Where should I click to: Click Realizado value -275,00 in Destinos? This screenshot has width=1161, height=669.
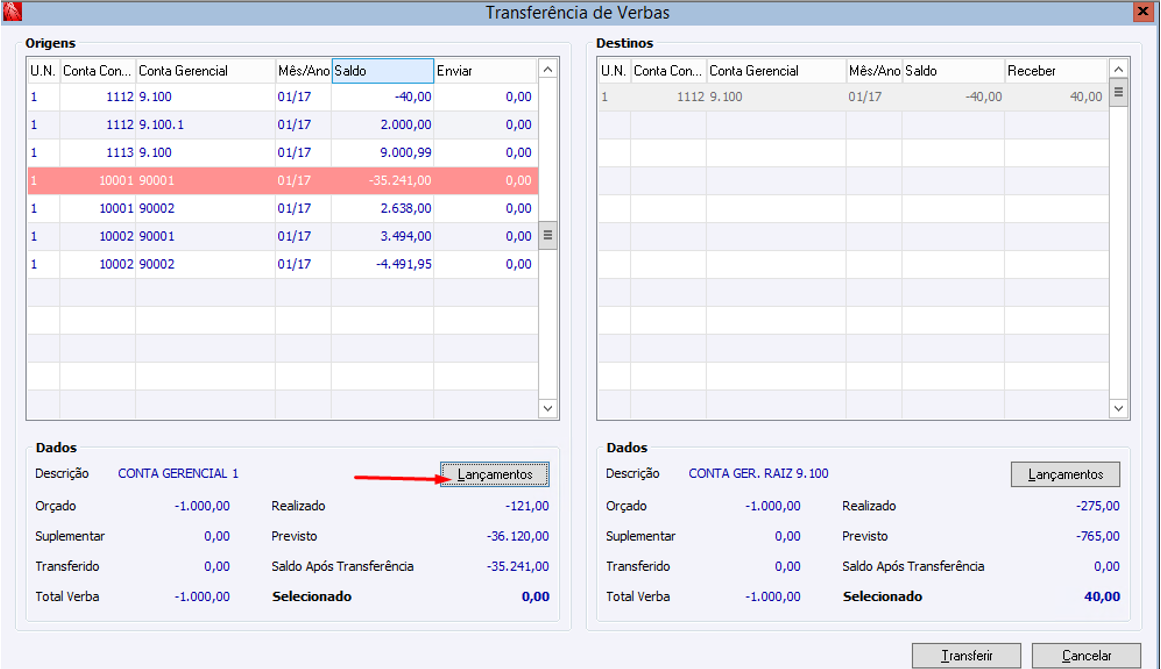[x=1098, y=506]
